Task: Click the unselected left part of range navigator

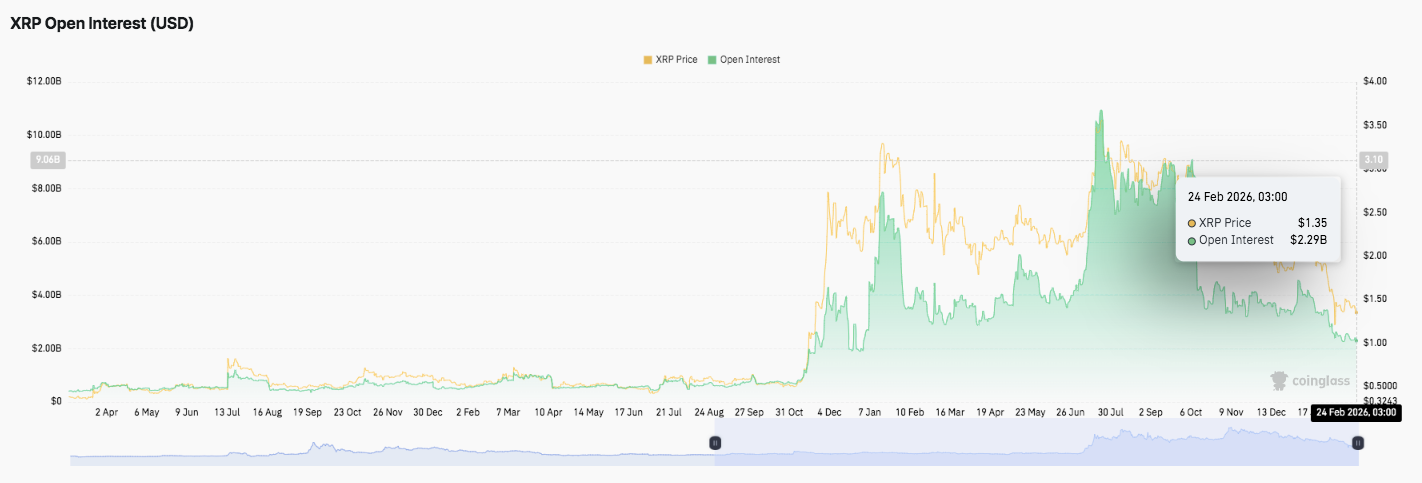Action: click(390, 443)
